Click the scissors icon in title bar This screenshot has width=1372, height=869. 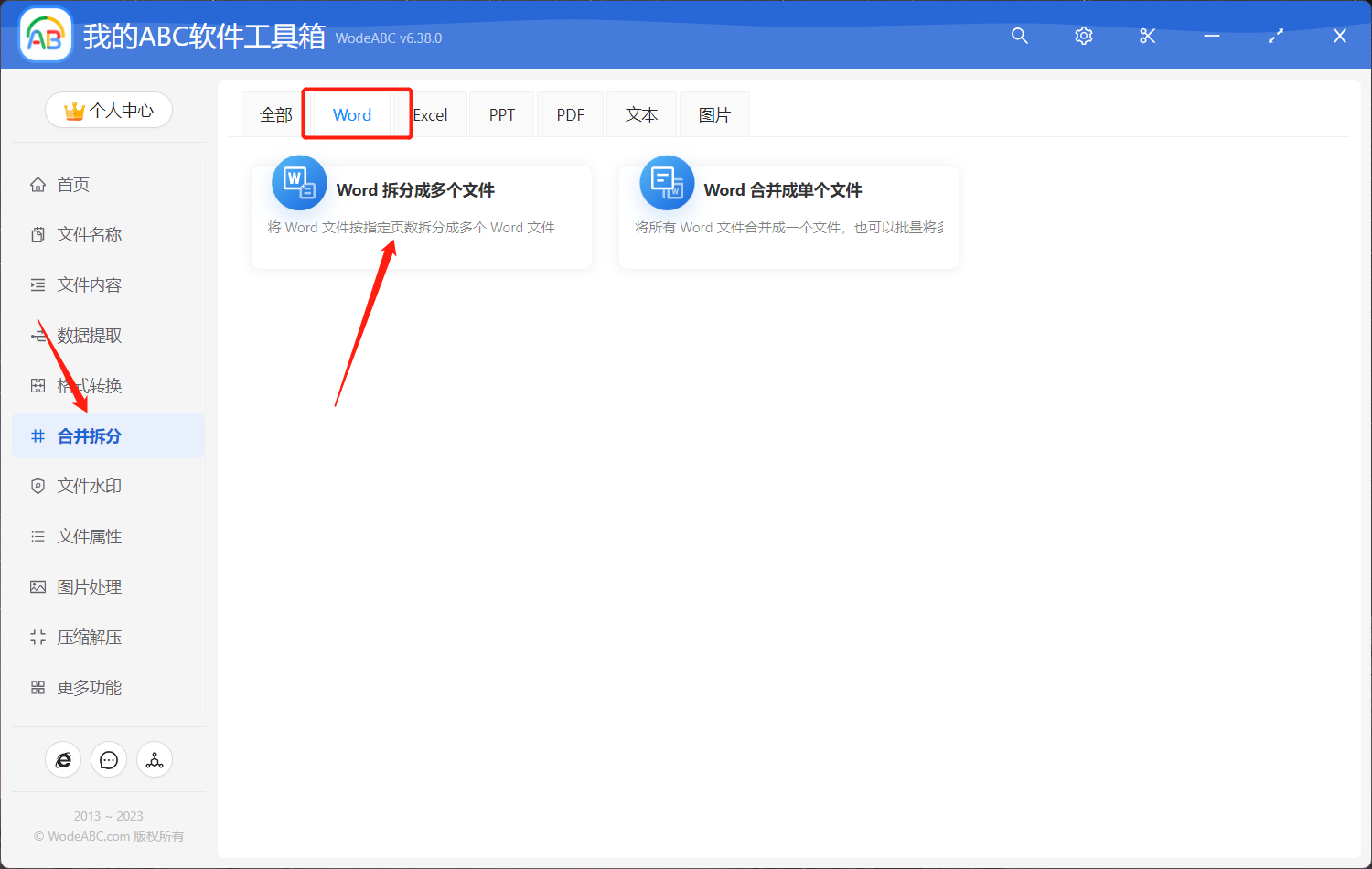click(x=1147, y=36)
